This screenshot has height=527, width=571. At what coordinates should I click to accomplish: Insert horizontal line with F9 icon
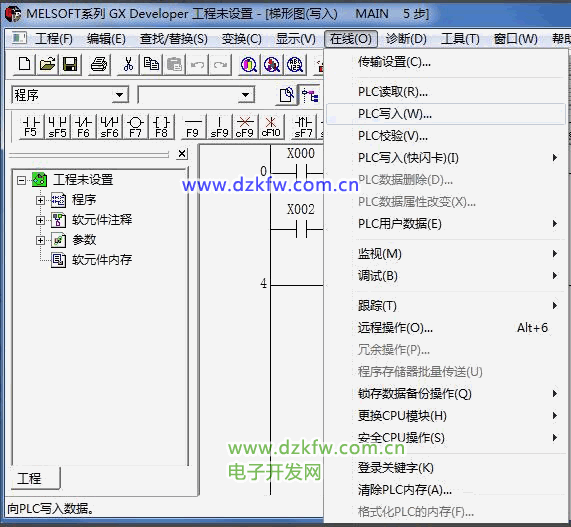193,127
